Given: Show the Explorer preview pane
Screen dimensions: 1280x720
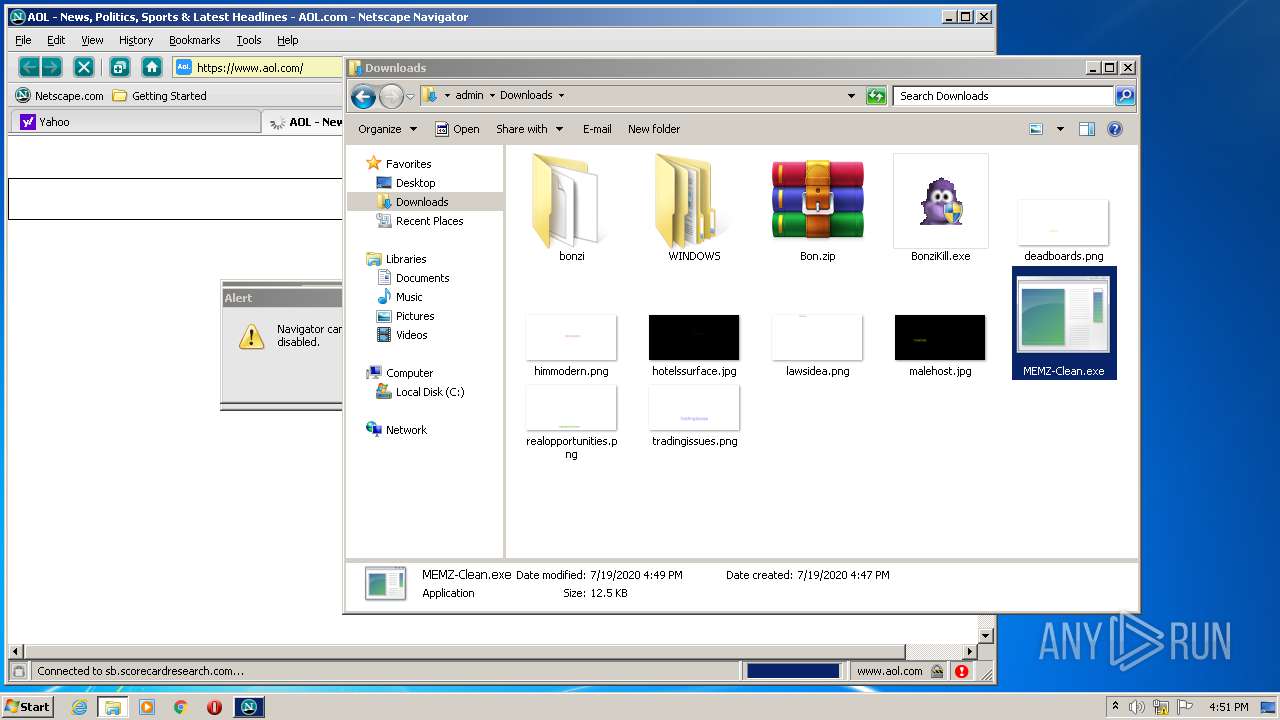Looking at the screenshot, I should click(x=1087, y=129).
